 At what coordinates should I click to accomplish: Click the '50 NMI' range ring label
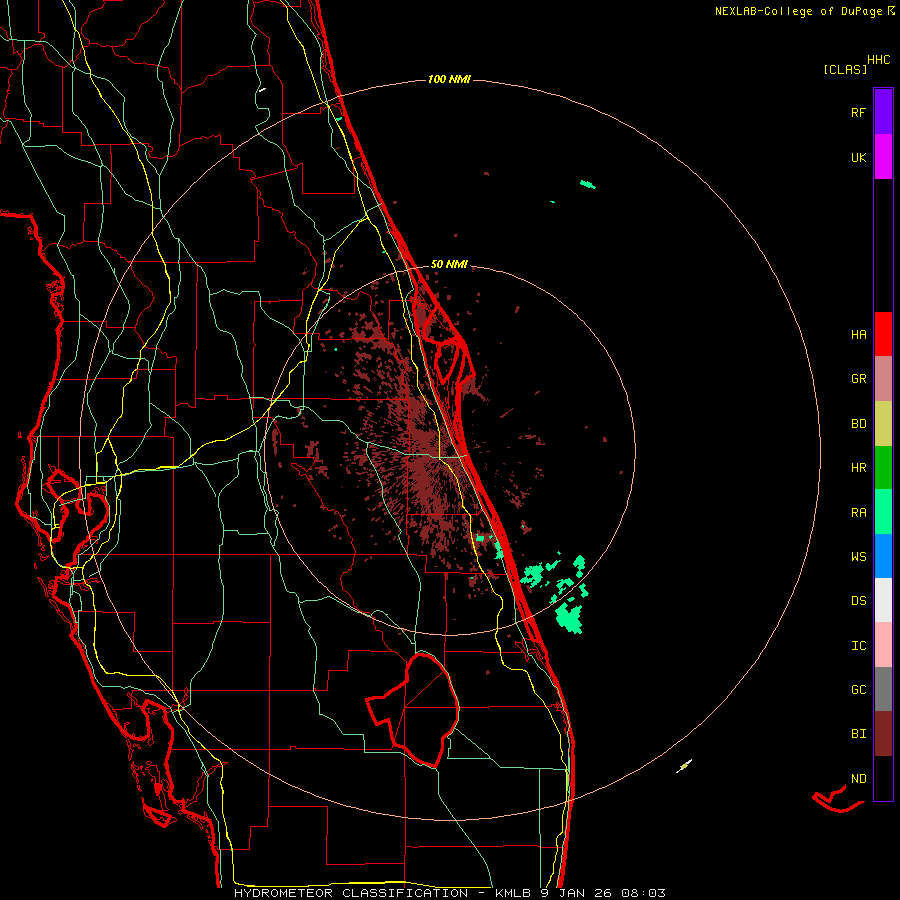[449, 264]
